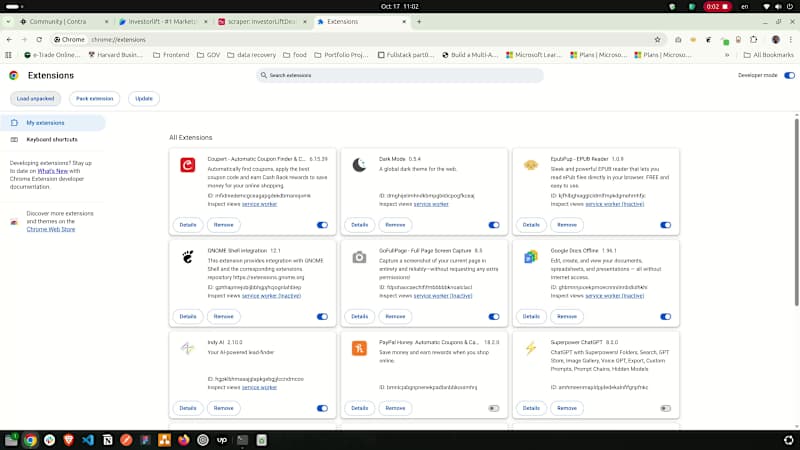This screenshot has width=800, height=450.
Task: Click the Chrome logo beside Extensions title
Action: tap(14, 76)
